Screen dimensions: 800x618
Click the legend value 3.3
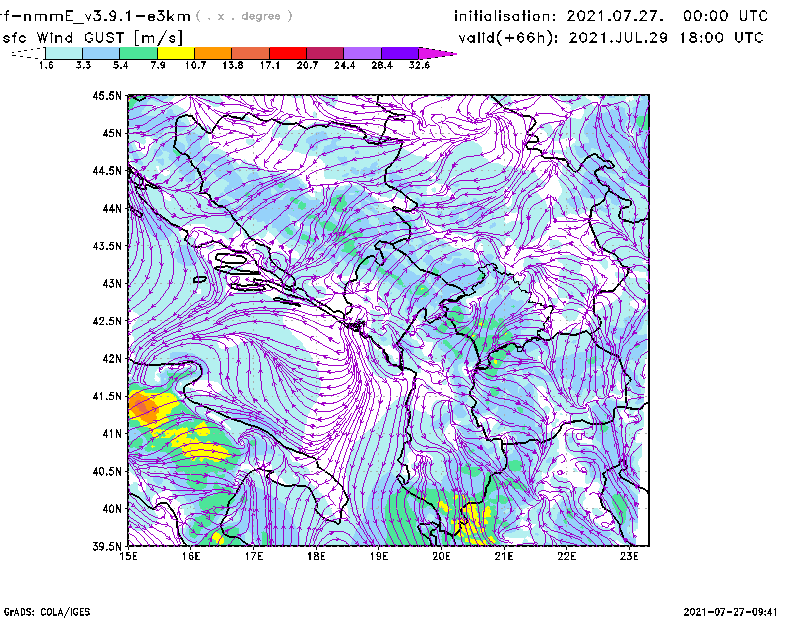click(83, 65)
